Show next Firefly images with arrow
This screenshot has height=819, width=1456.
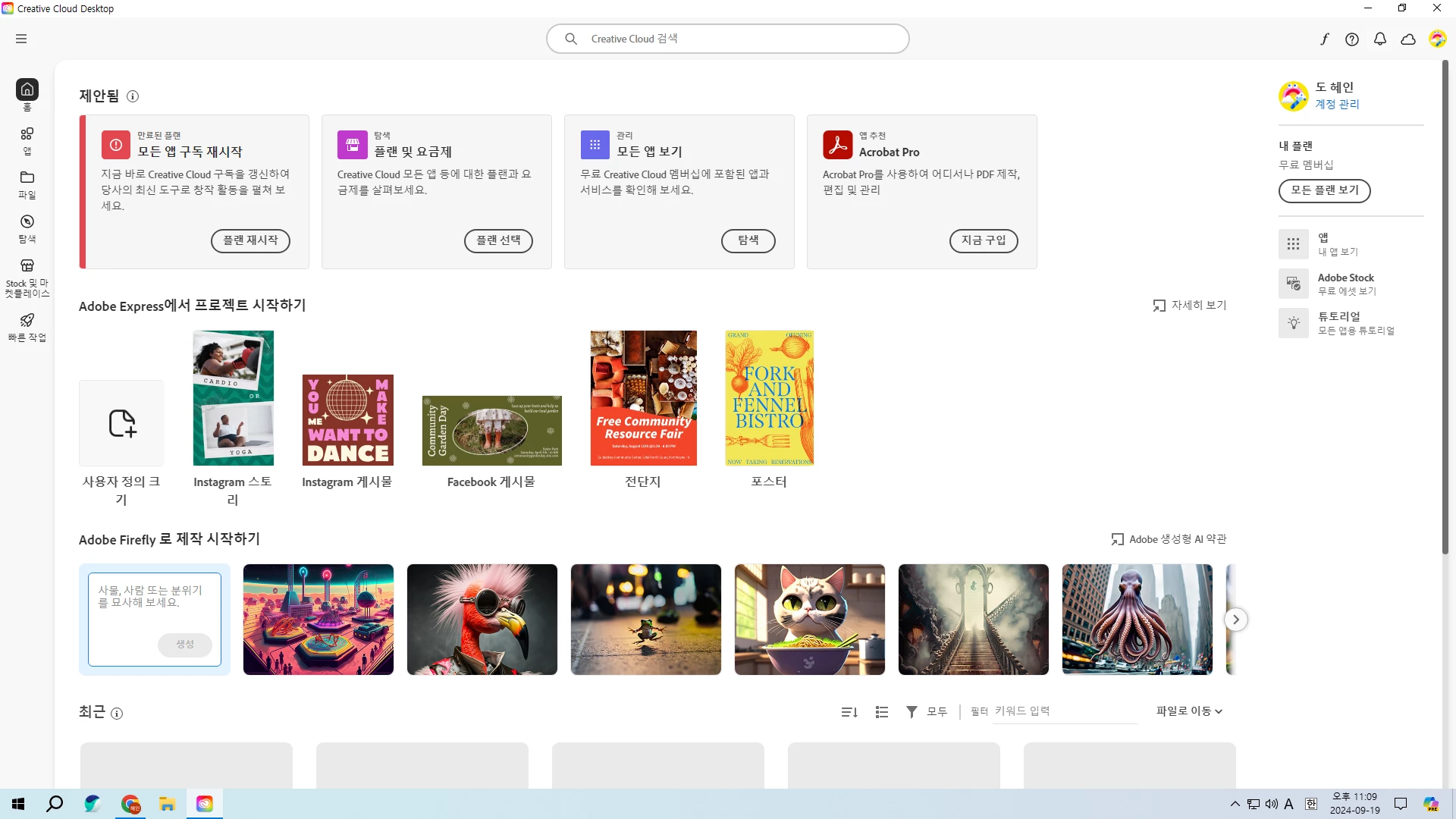pyautogui.click(x=1235, y=620)
